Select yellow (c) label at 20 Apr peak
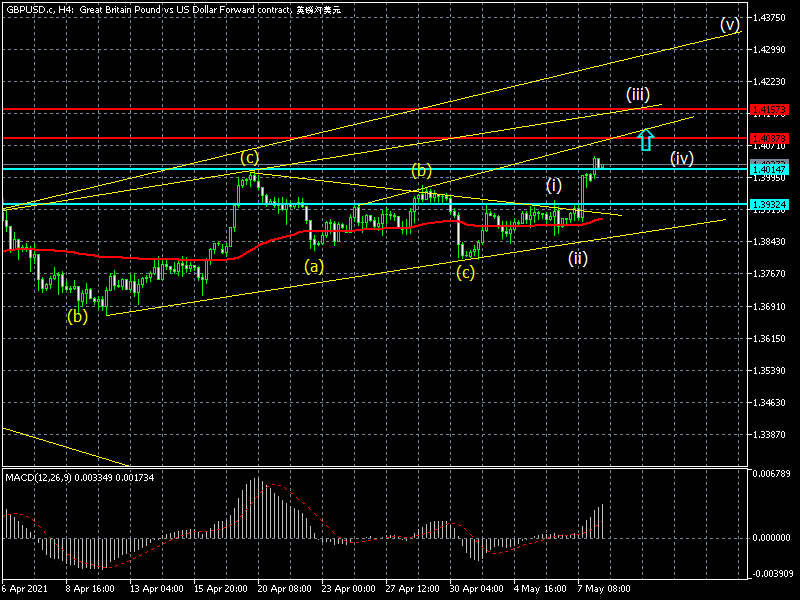The width and height of the screenshot is (800, 600). tap(249, 157)
